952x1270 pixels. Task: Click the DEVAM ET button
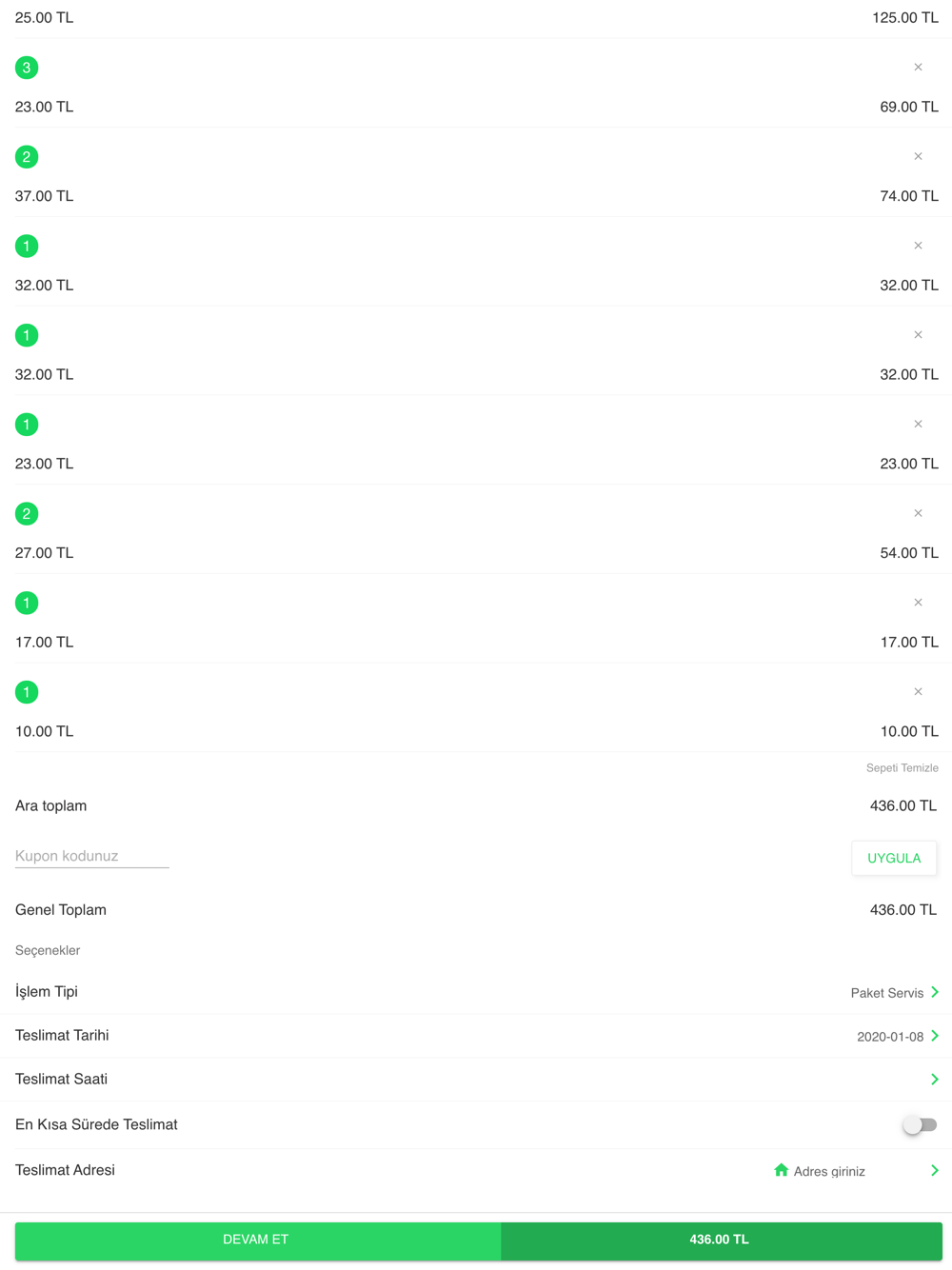point(257,1240)
